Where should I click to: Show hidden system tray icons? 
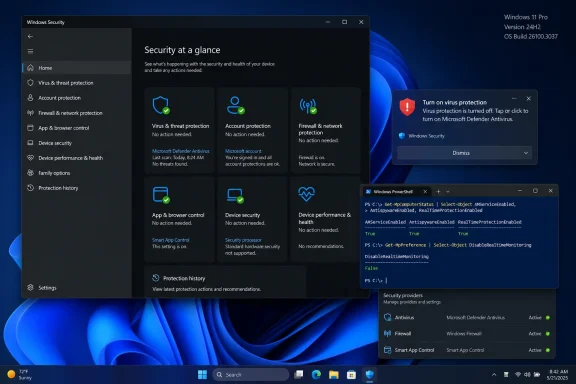494,375
